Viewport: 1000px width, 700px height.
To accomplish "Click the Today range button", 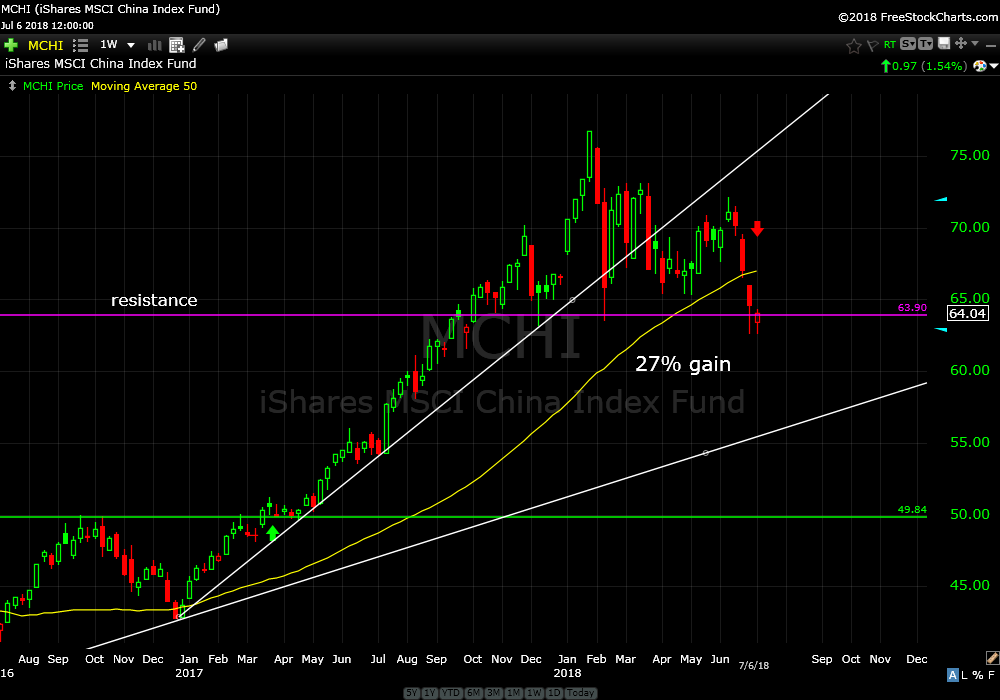I will coord(581,693).
